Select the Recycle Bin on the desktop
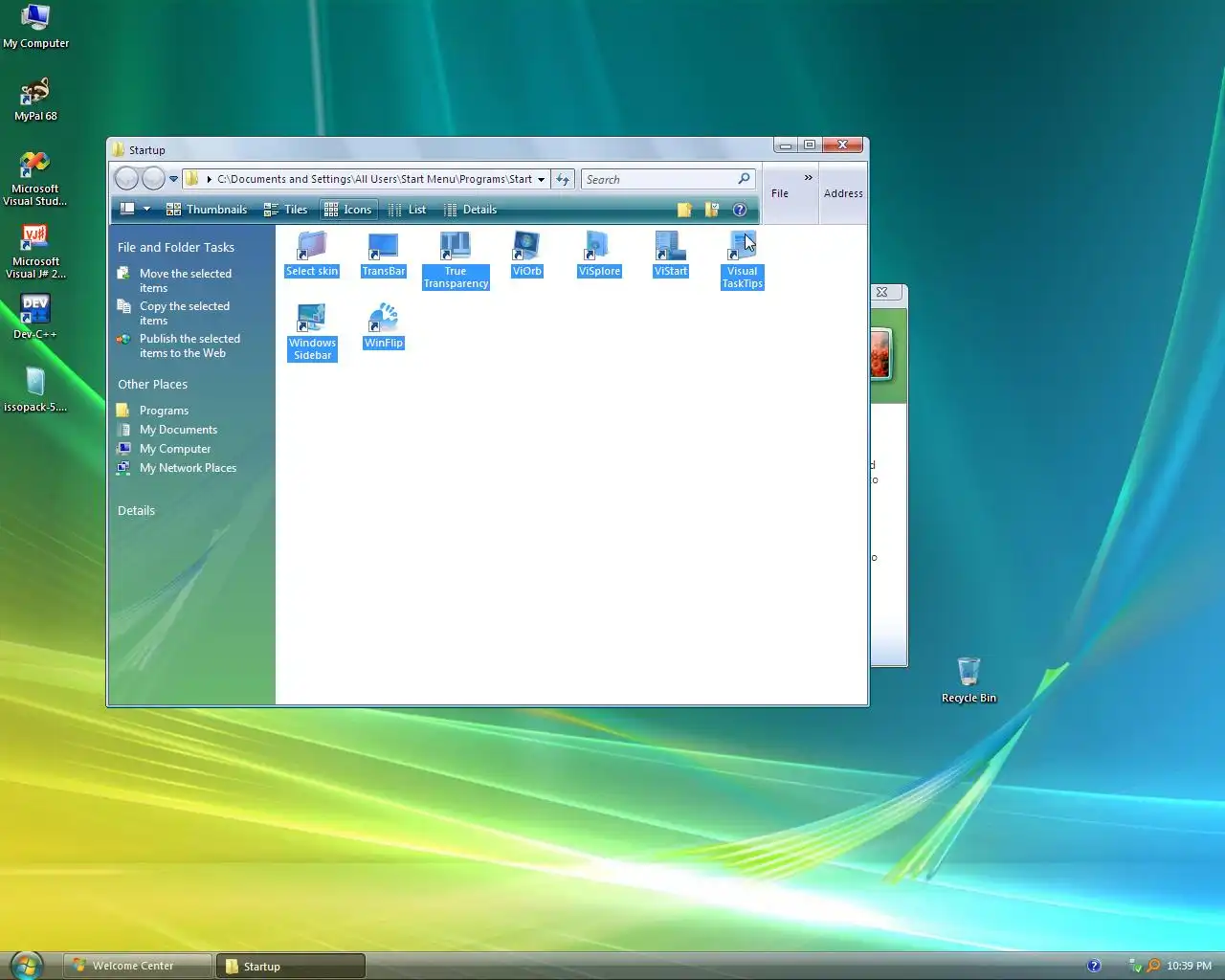Screen dimensions: 1225x980 tap(969, 679)
